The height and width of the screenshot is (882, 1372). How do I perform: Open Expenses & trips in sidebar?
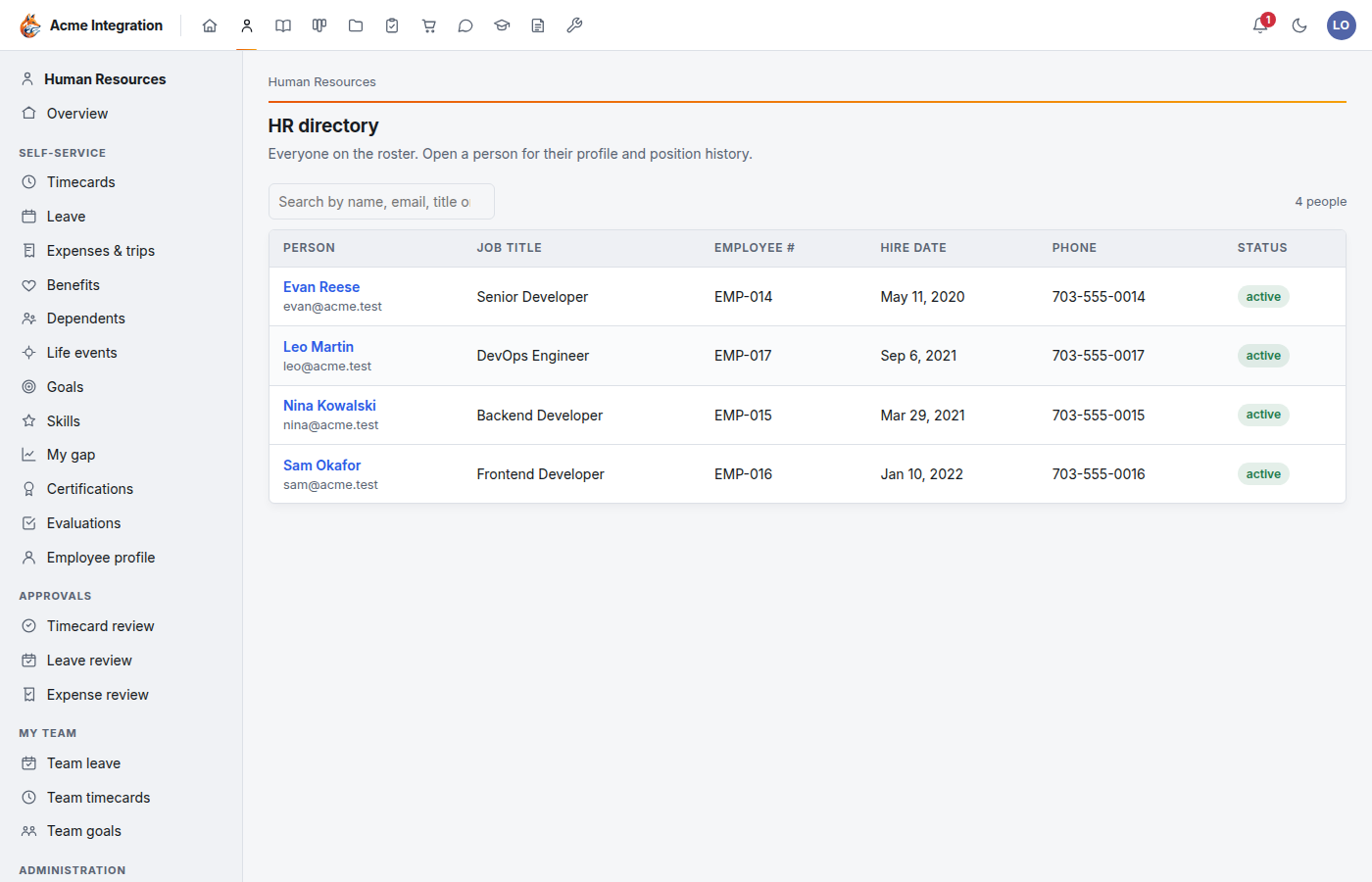[x=121, y=251]
